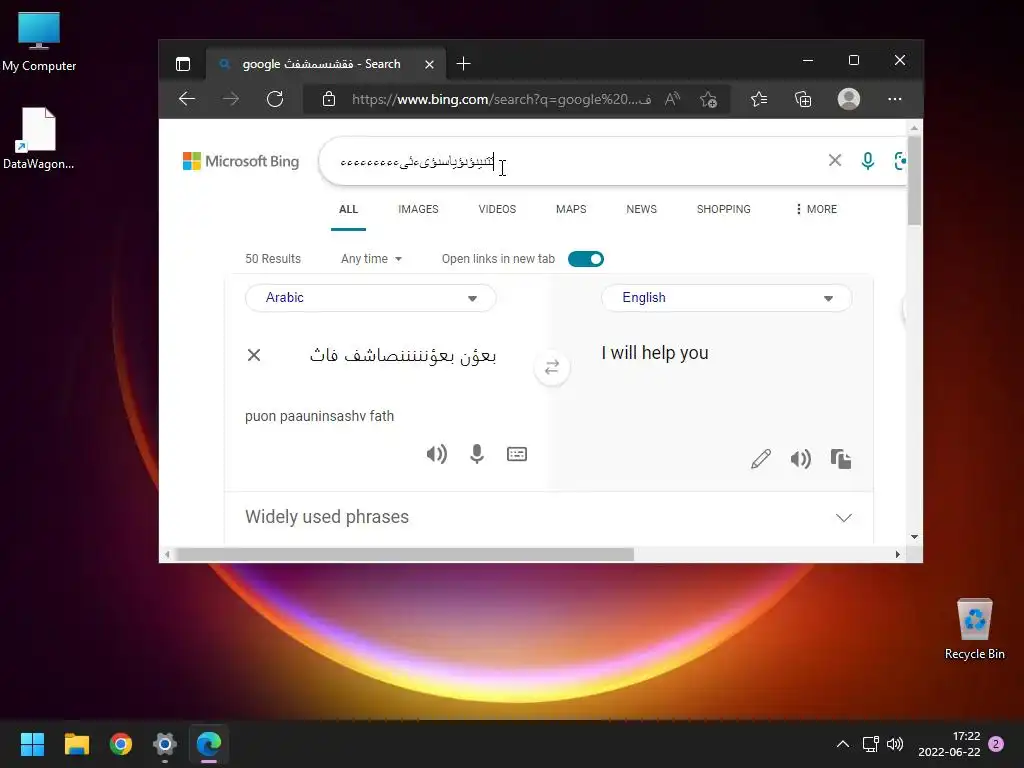The height and width of the screenshot is (768, 1024).
Task: Toggle Open links in new tab
Action: click(x=586, y=259)
